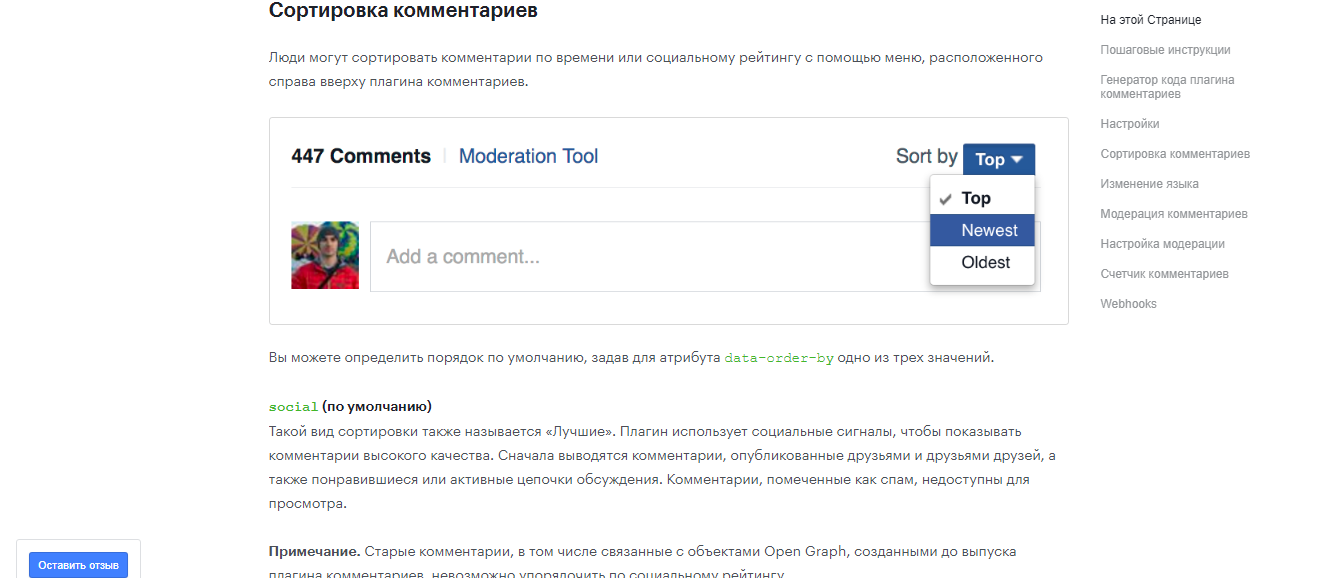Viewport: 1343px width, 578px height.
Task: Open the Sort by dropdown
Action: 998,159
